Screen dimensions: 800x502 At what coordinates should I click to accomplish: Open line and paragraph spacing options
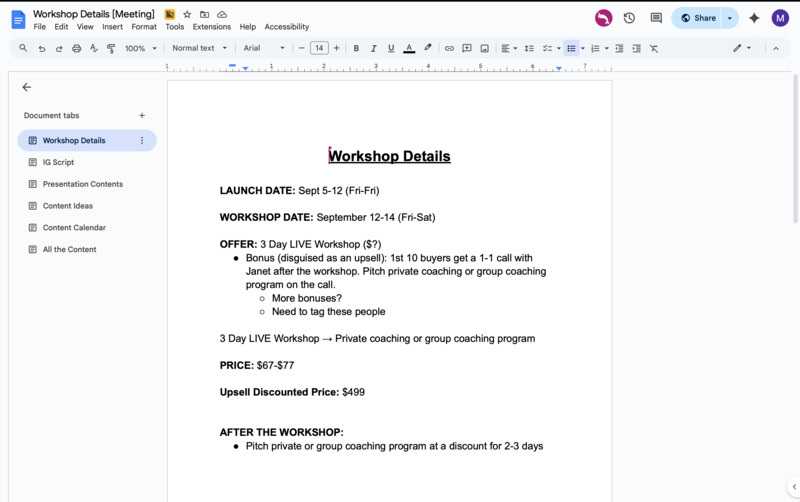pyautogui.click(x=529, y=48)
